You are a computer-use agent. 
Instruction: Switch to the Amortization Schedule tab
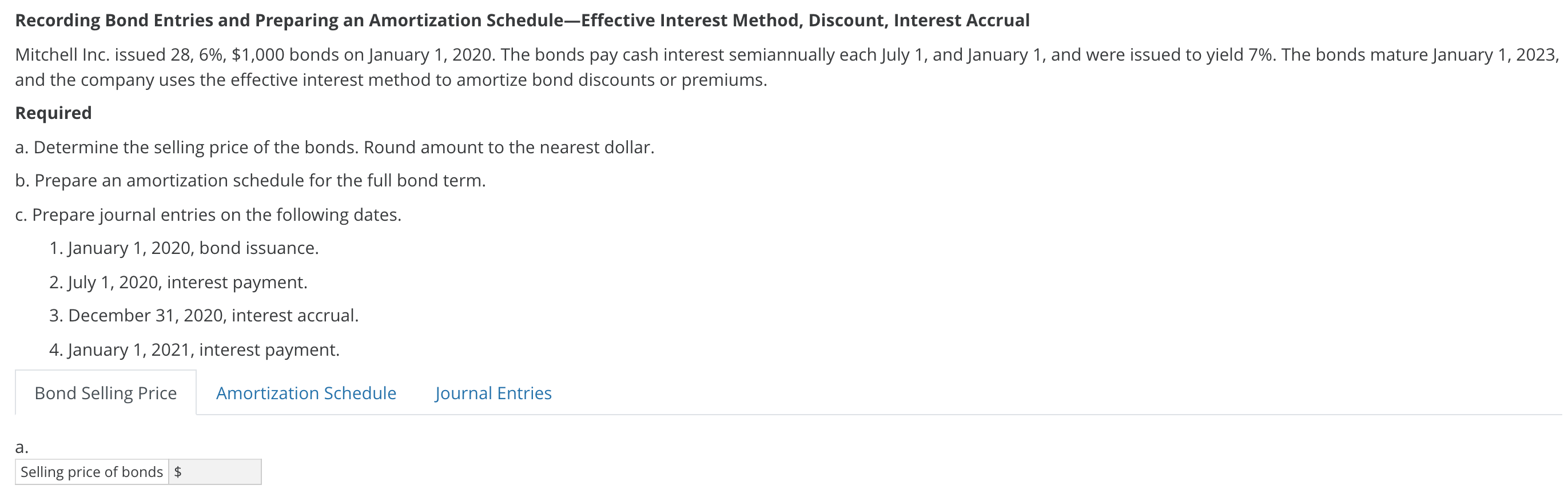pos(306,393)
